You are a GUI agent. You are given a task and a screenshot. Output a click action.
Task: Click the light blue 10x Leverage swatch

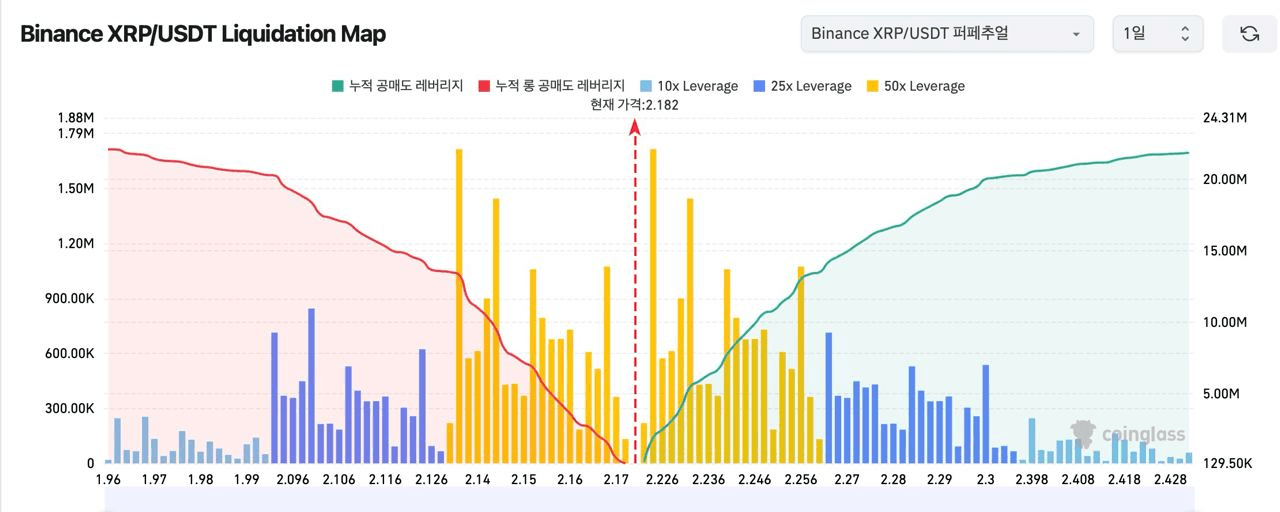pos(645,86)
